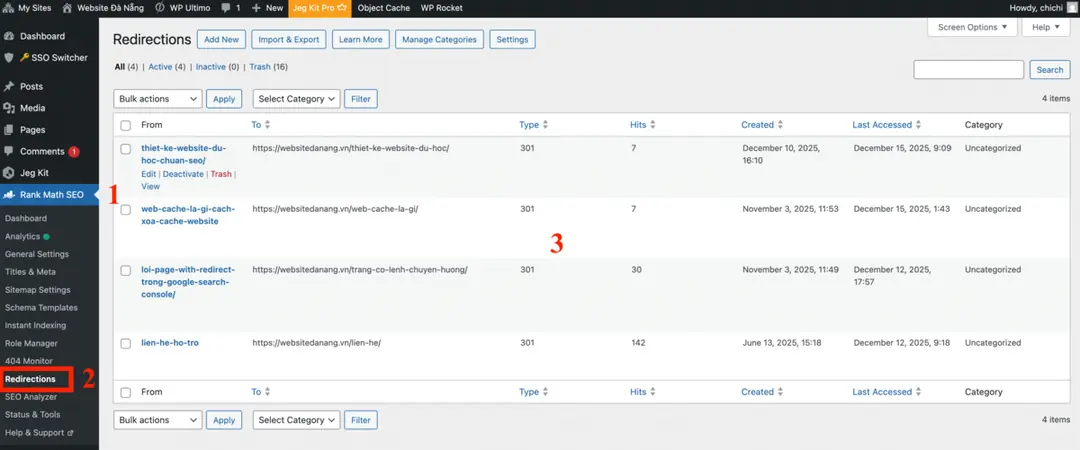1080x450 pixels.
Task: Click the Learn More button
Action: click(x=361, y=39)
